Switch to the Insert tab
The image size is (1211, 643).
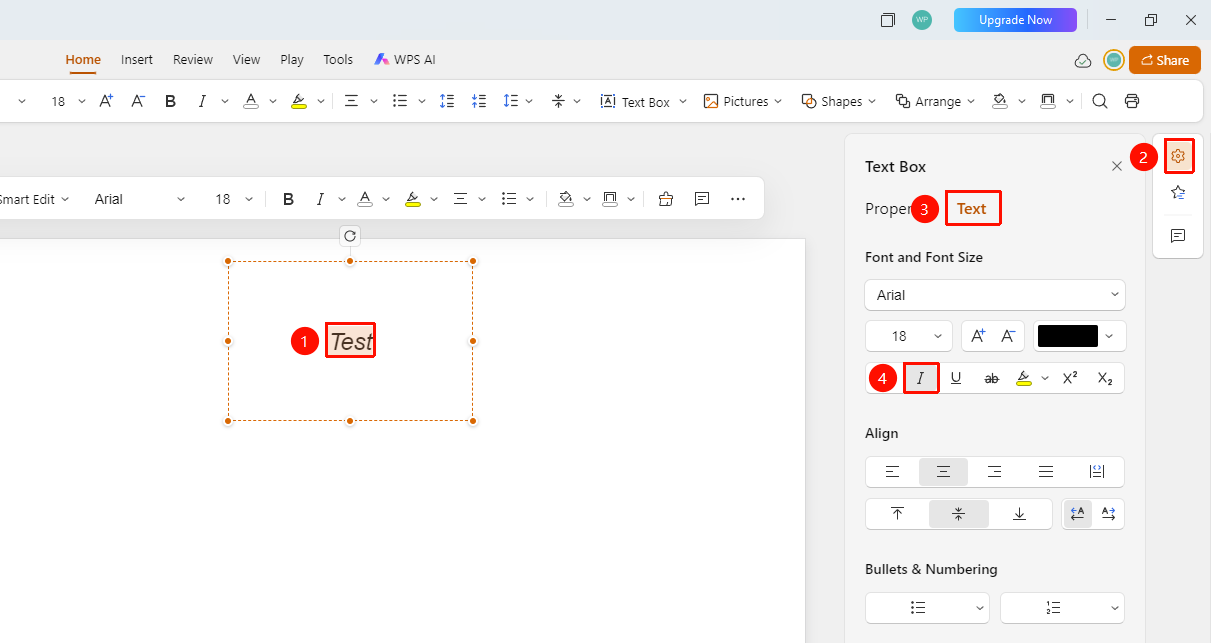point(137,59)
